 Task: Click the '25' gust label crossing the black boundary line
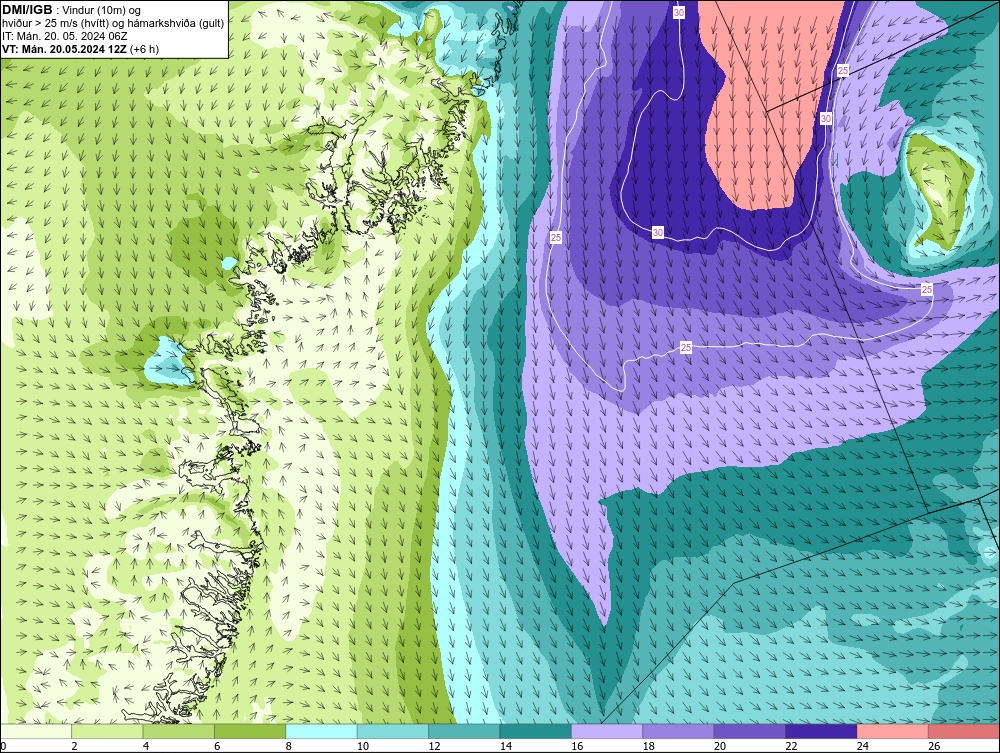coord(843,70)
